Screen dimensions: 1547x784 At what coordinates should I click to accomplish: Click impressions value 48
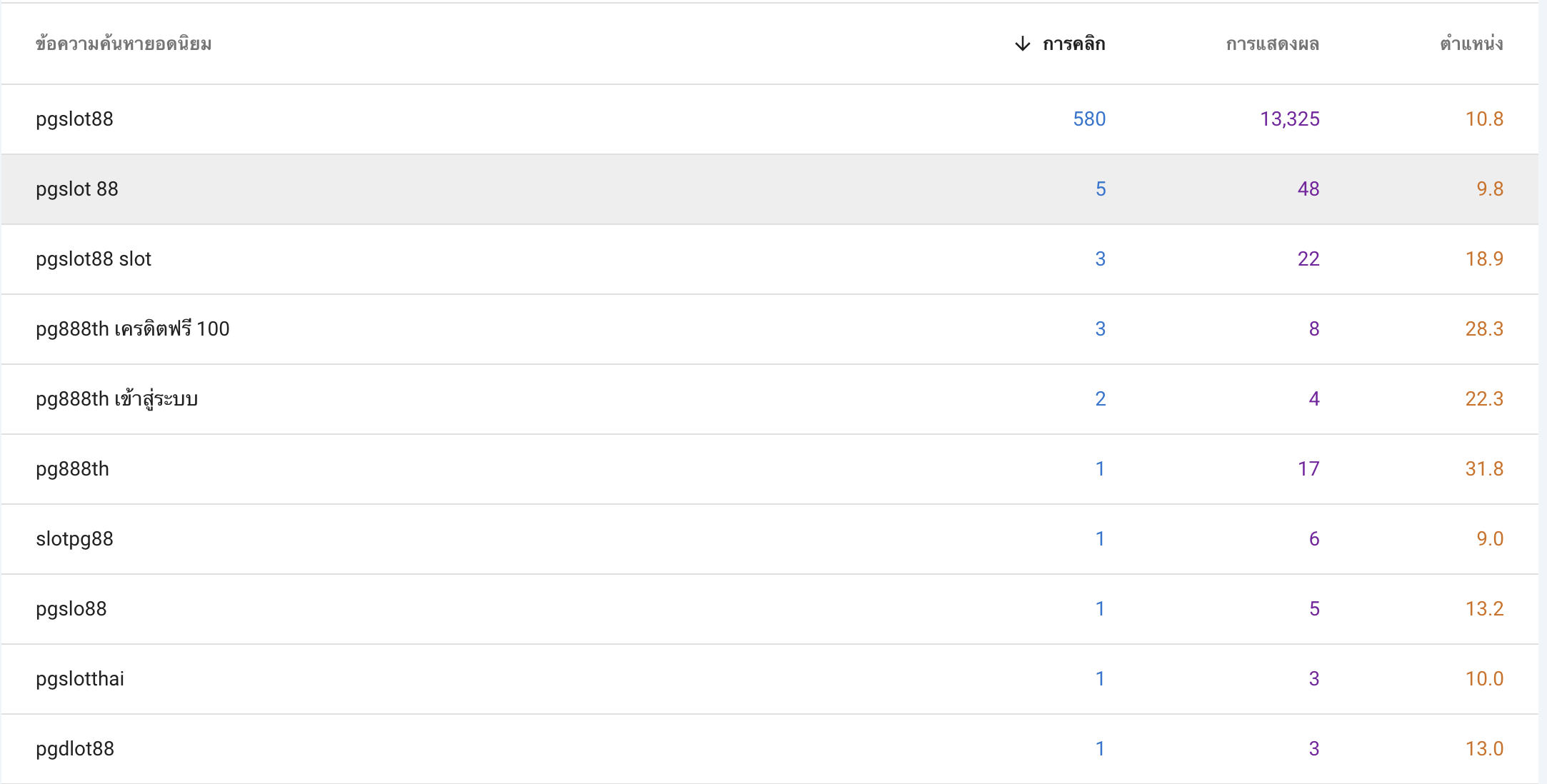click(x=1308, y=189)
